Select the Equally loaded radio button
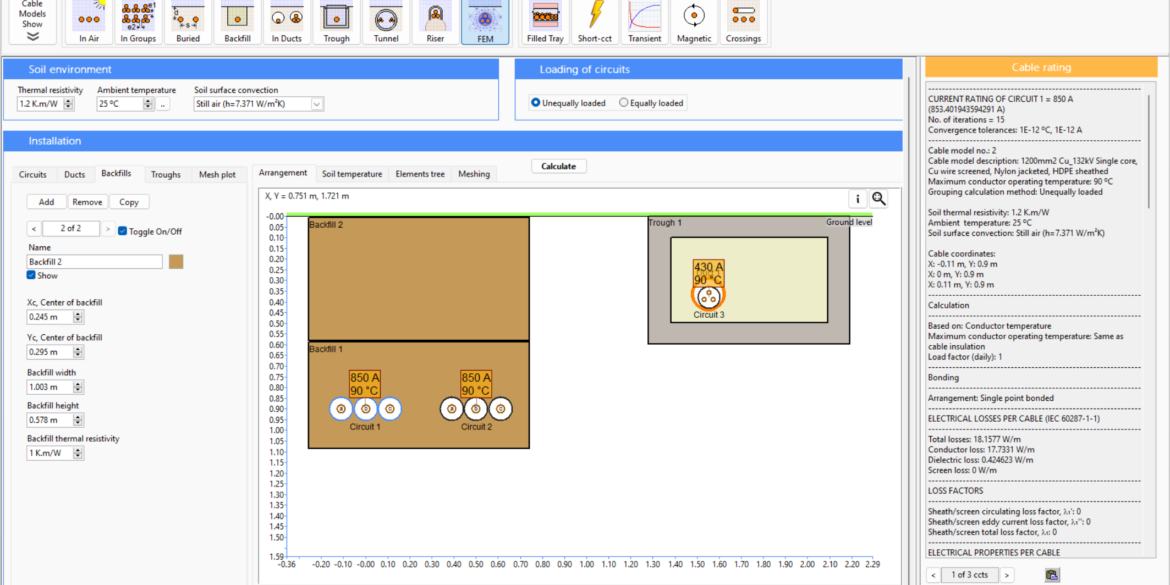Screen dimensions: 1170x585 (x=625, y=103)
